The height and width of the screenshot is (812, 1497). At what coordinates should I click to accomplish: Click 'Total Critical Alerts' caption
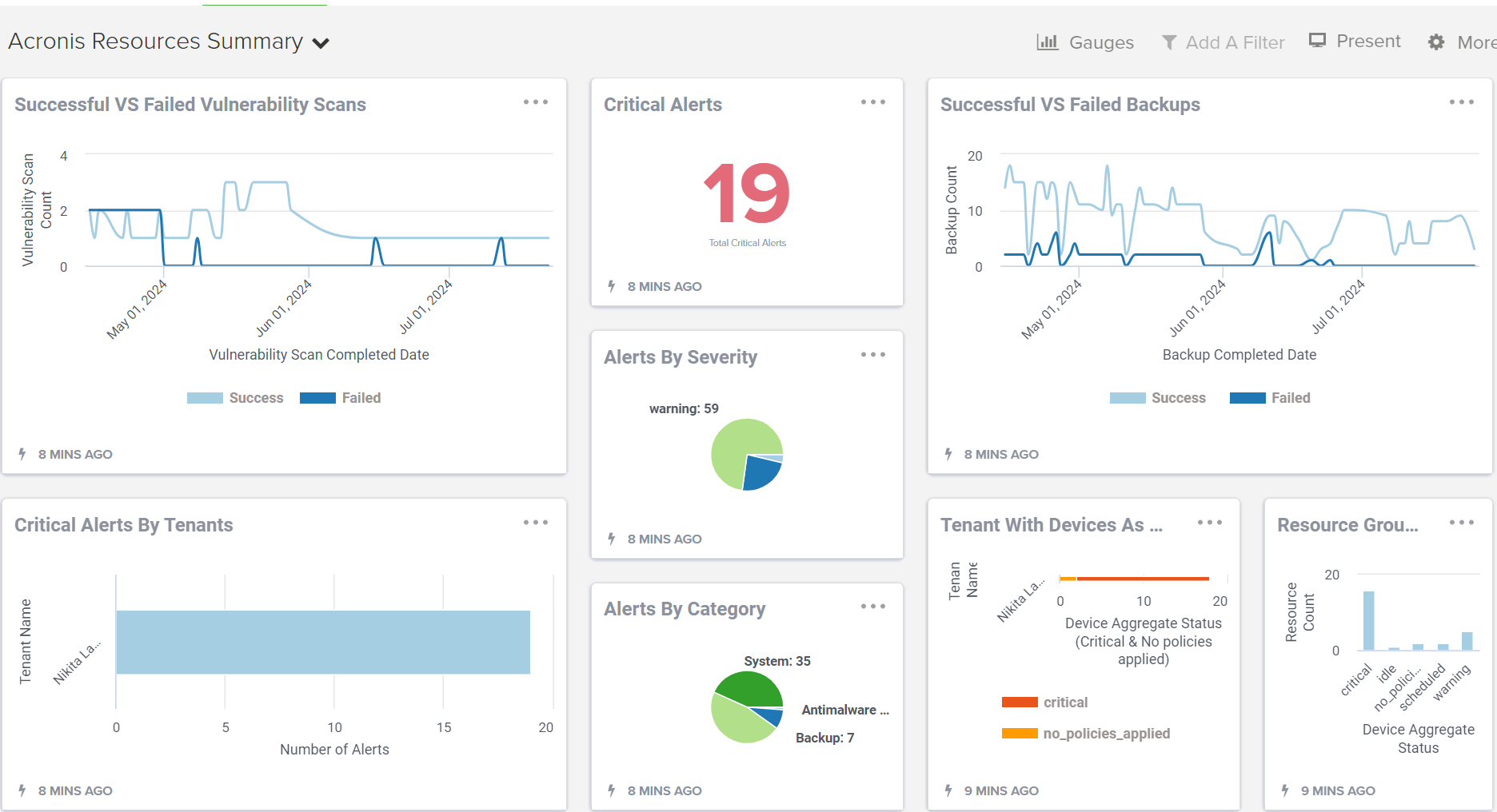click(x=748, y=243)
